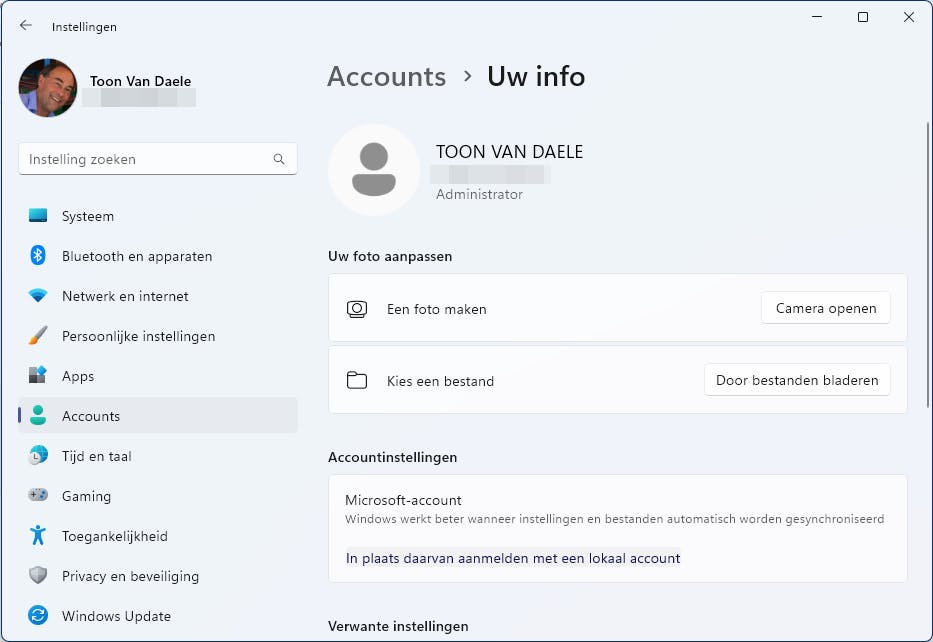
Task: Open the Windows Update sync icon
Action: pyautogui.click(x=38, y=616)
